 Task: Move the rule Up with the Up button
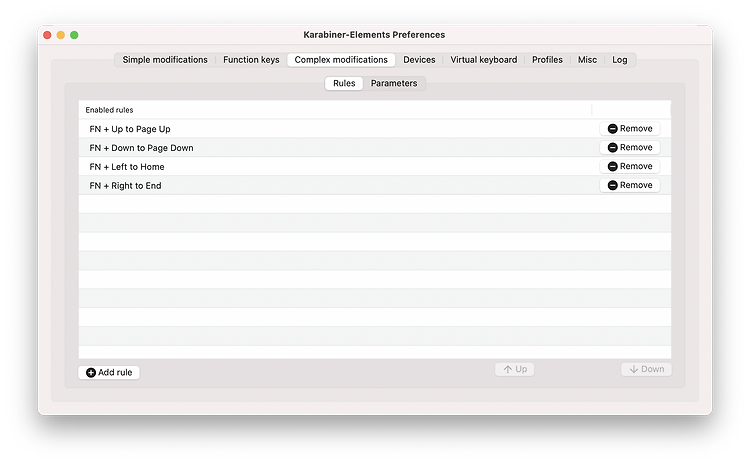click(x=515, y=369)
